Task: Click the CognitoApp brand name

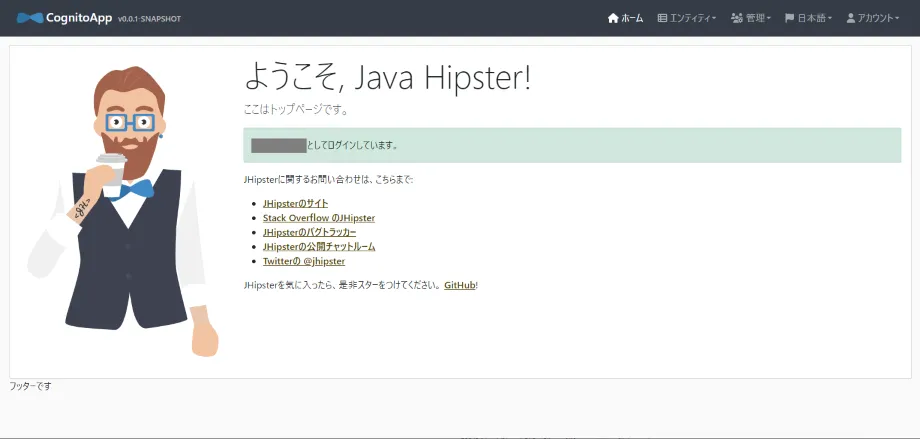Action: click(x=79, y=18)
